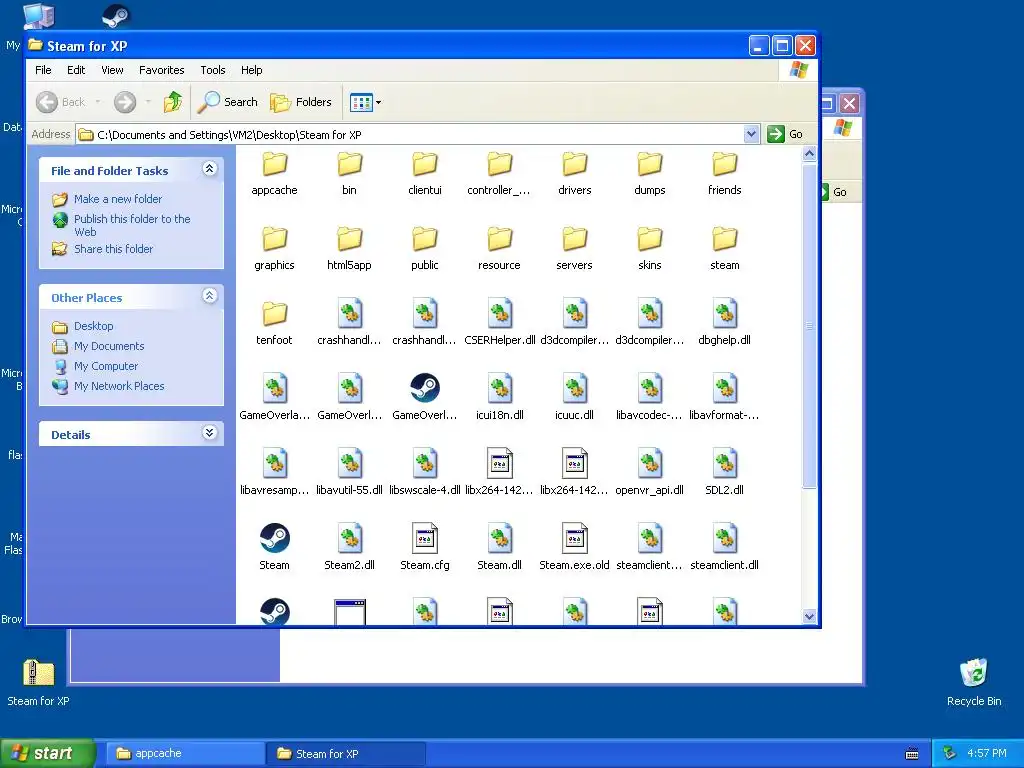Open the Back button history dropdown
Screen dimensions: 1024x768
[x=98, y=102]
